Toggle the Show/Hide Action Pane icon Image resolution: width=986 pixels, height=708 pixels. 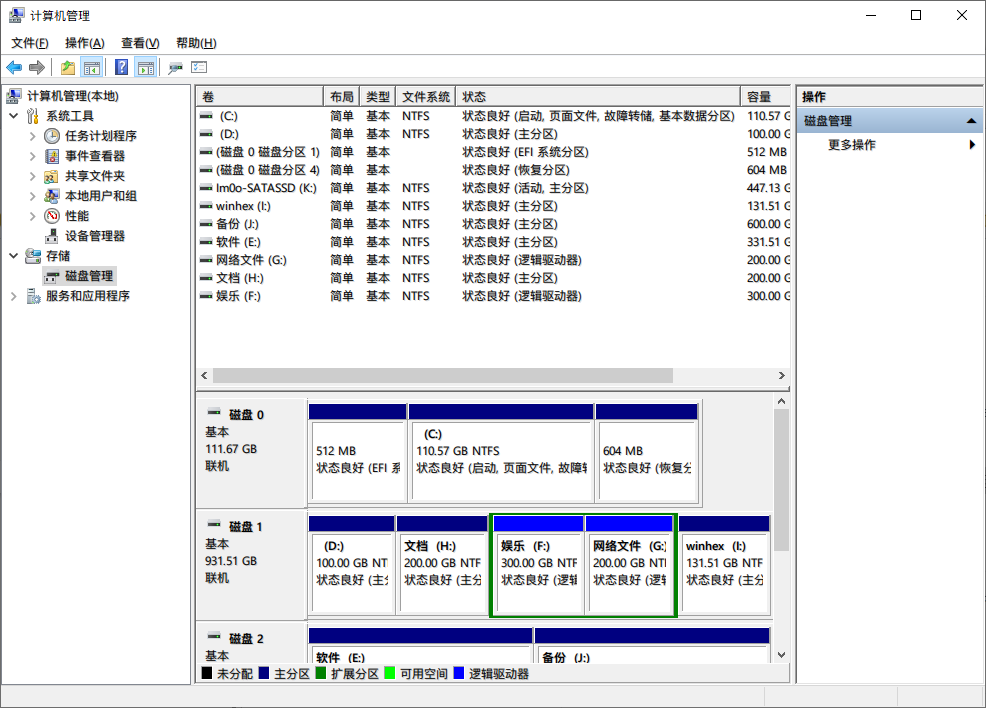146,67
